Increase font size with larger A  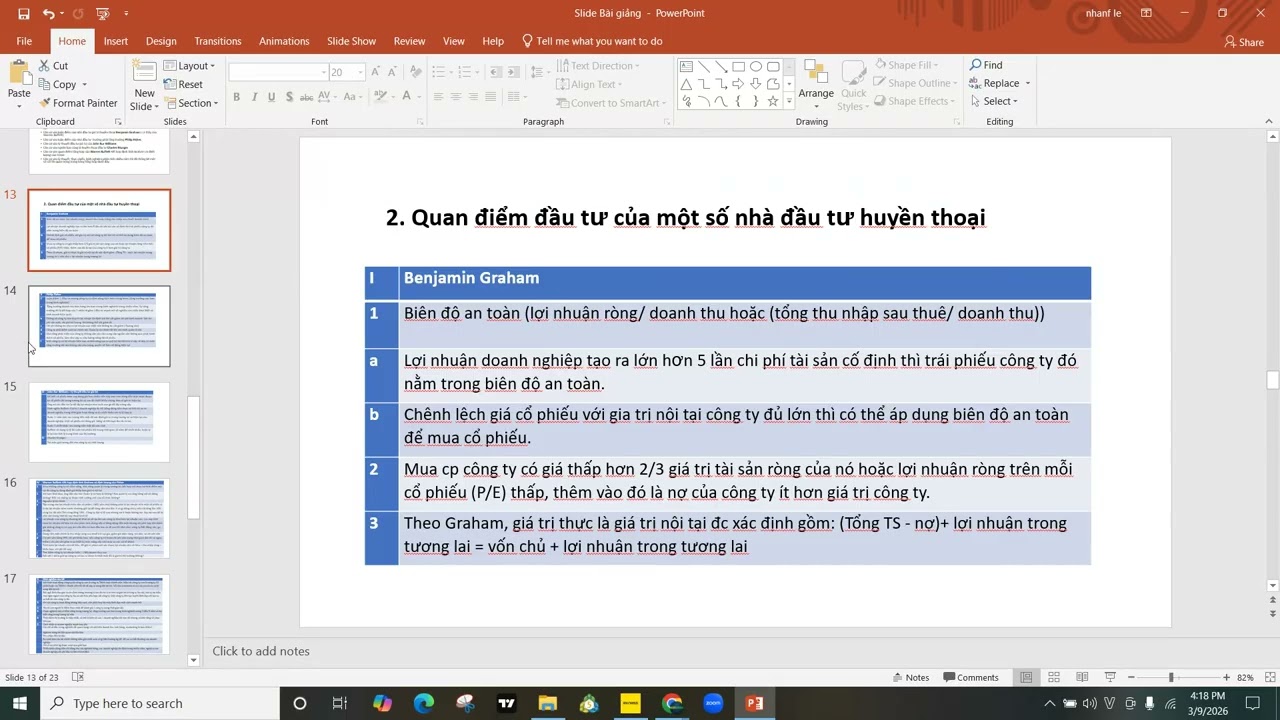coord(376,72)
